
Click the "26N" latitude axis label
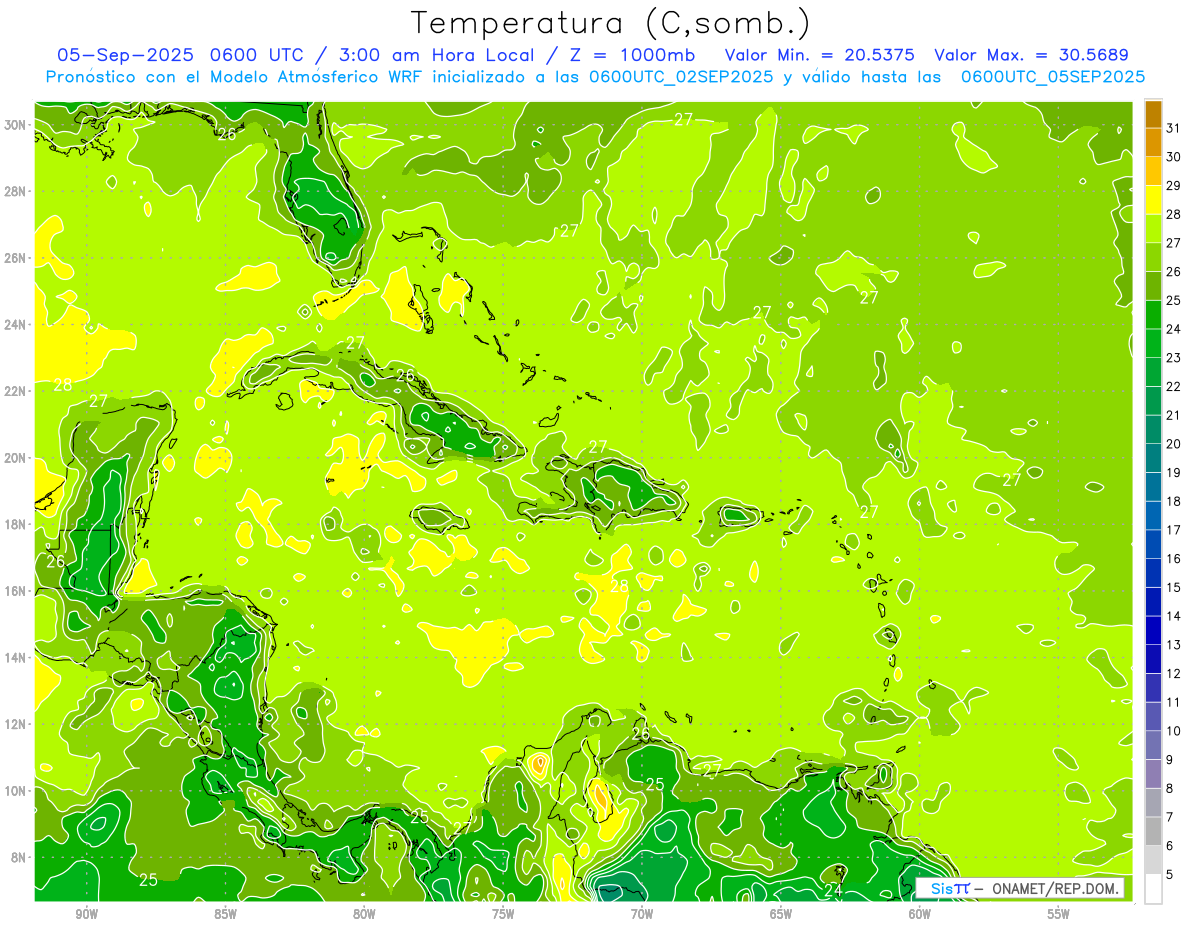(x=17, y=258)
